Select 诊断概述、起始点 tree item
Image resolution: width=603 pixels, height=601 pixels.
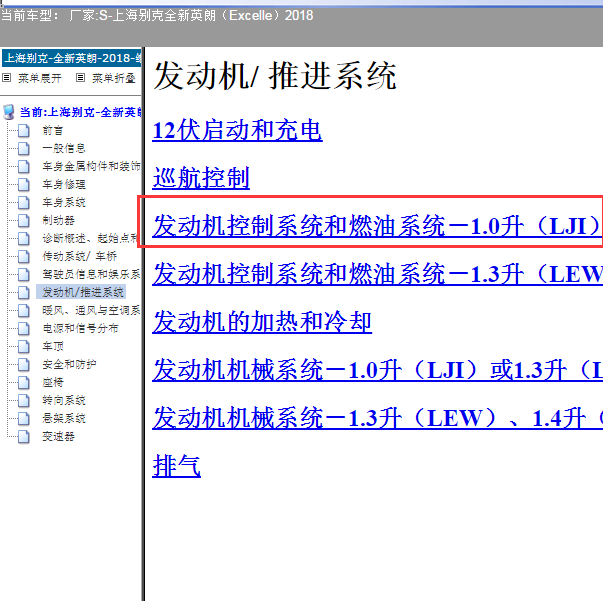click(90, 238)
